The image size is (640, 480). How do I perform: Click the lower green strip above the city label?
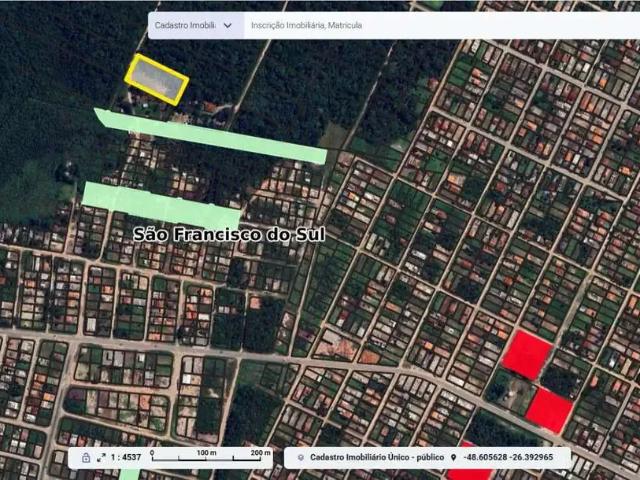click(x=160, y=205)
